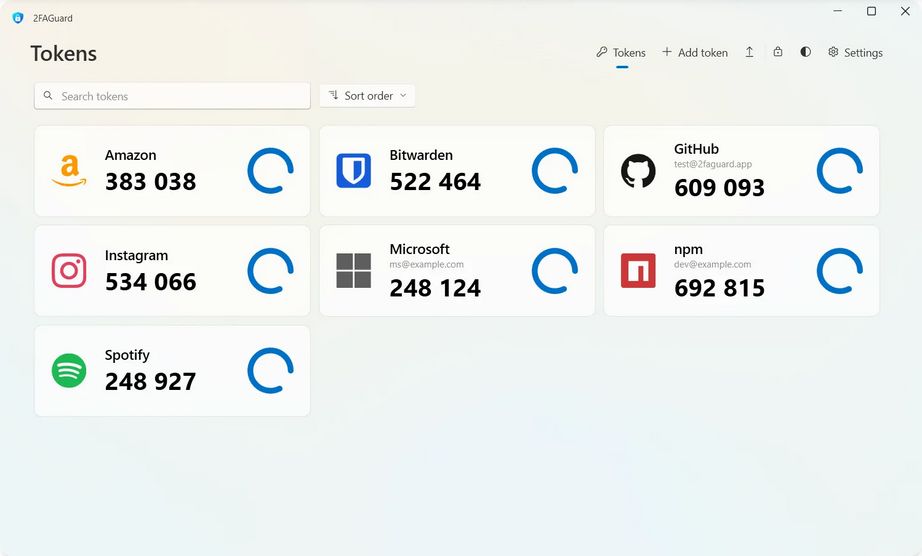The image size is (922, 556).
Task: Open the Add token page
Action: point(695,53)
